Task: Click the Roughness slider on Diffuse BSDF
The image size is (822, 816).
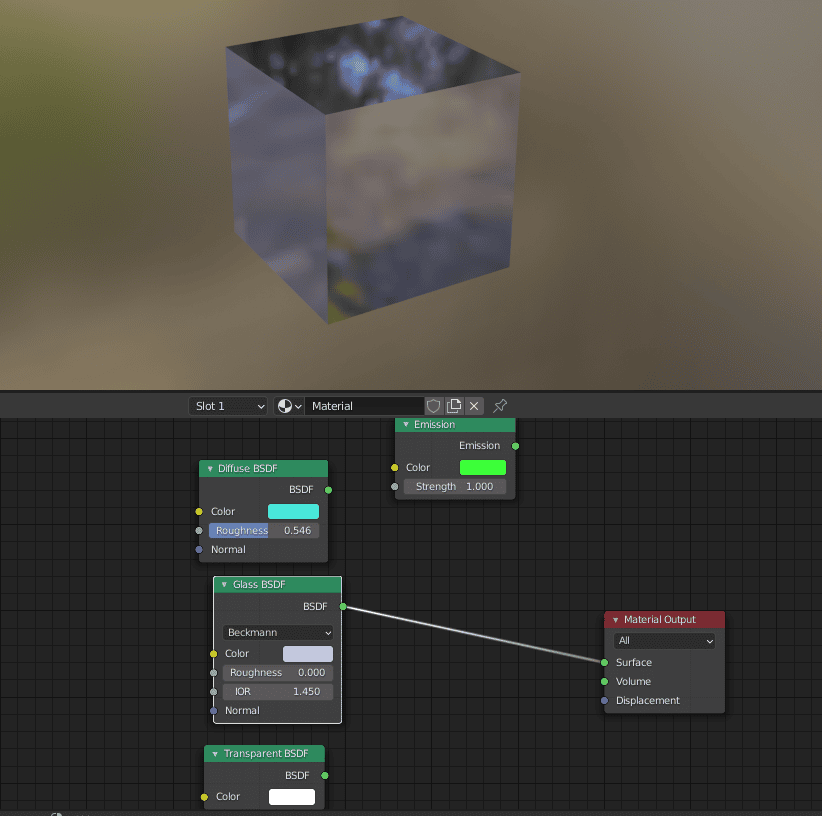Action: [x=264, y=530]
